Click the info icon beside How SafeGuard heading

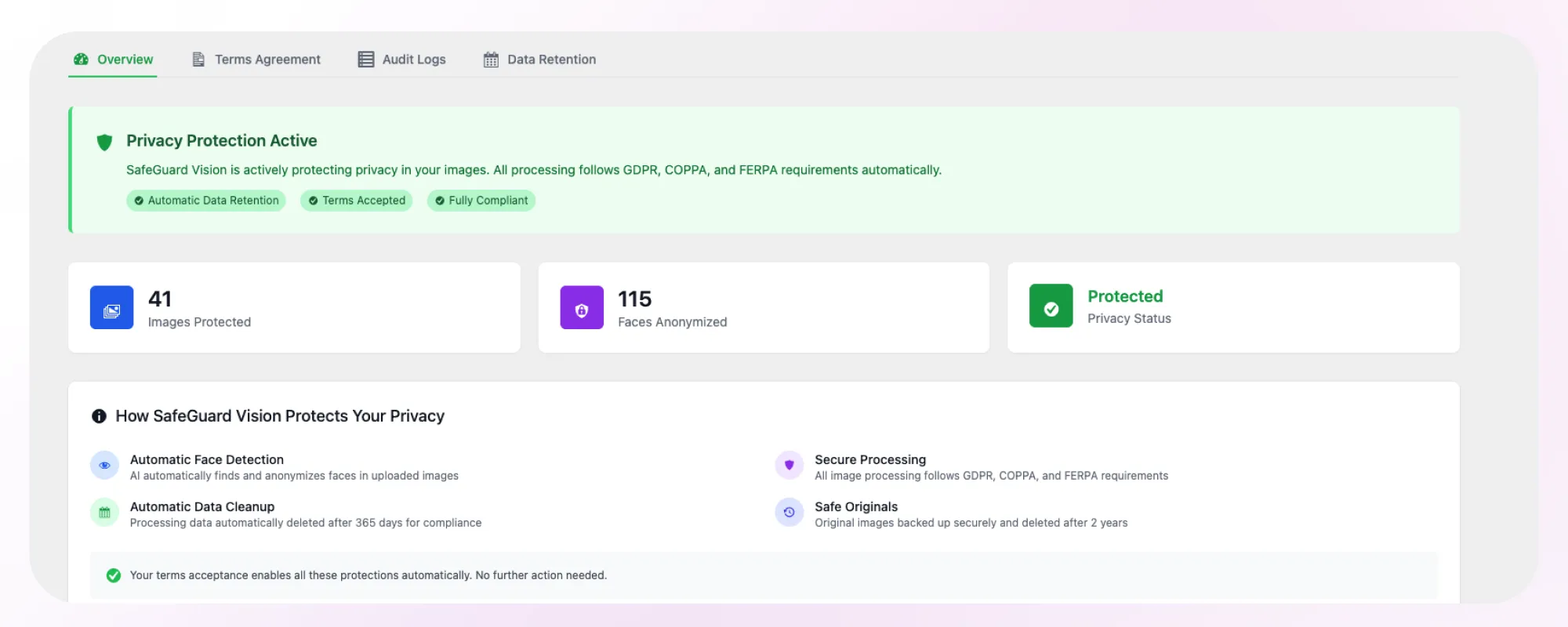click(x=99, y=416)
